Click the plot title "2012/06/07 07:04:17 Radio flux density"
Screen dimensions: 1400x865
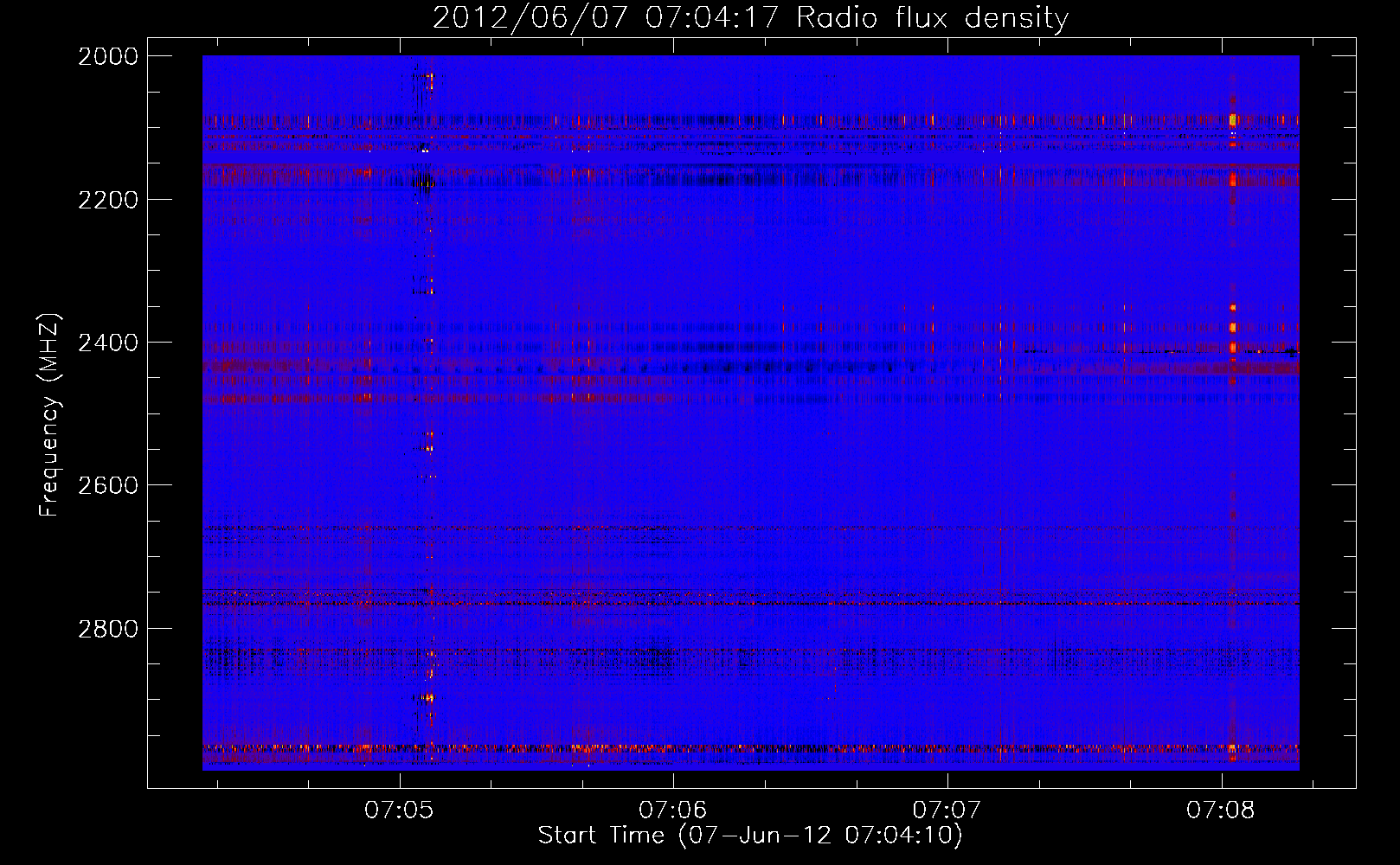point(750,17)
